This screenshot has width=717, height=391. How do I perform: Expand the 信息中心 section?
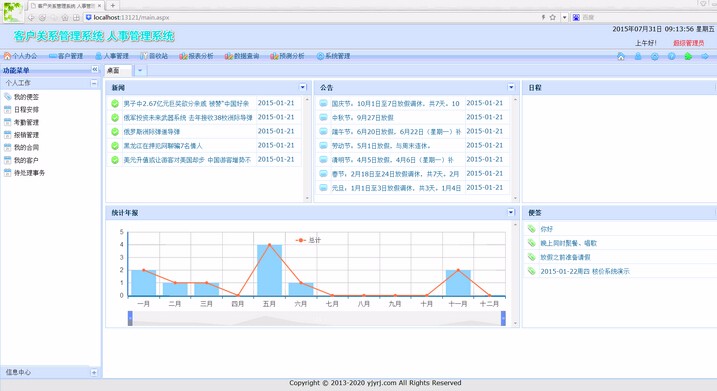[94, 372]
